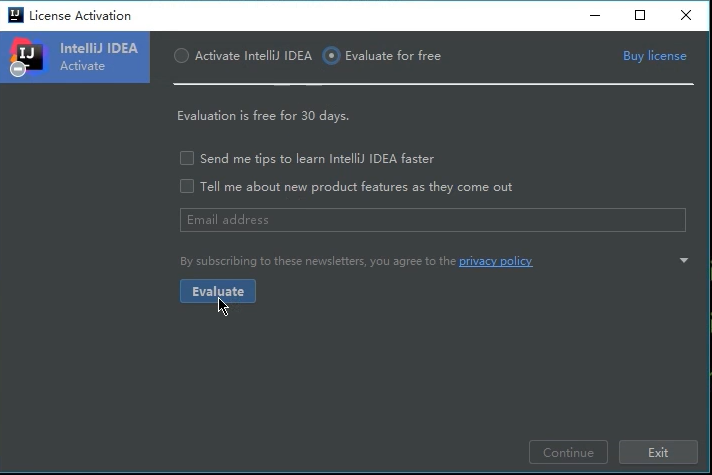The width and height of the screenshot is (712, 475).
Task: Click the Evaluation is free for 30 days text
Action: coord(263,116)
